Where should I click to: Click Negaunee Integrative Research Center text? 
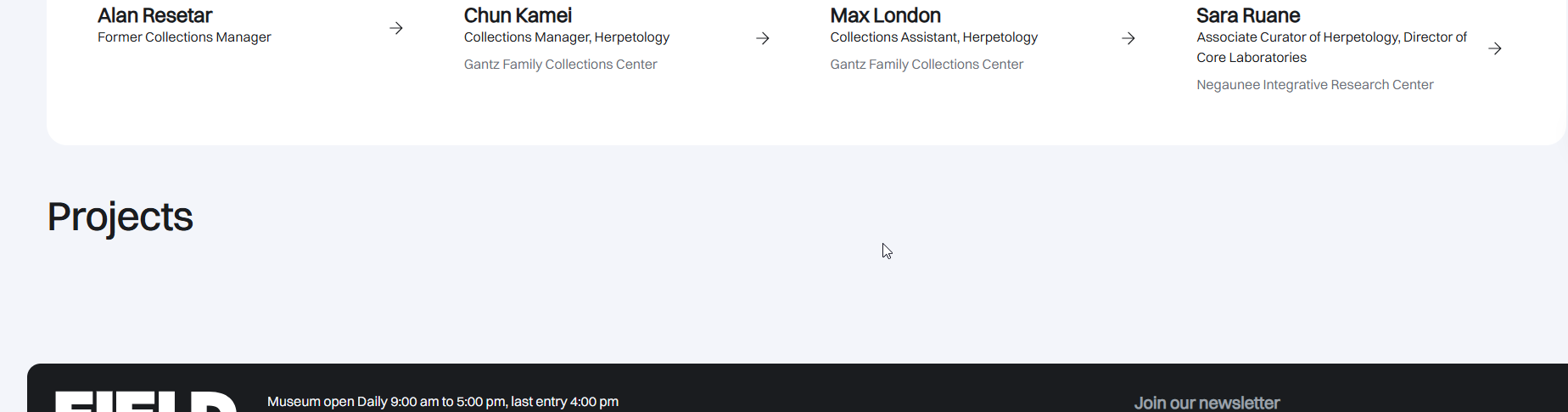(x=1314, y=85)
